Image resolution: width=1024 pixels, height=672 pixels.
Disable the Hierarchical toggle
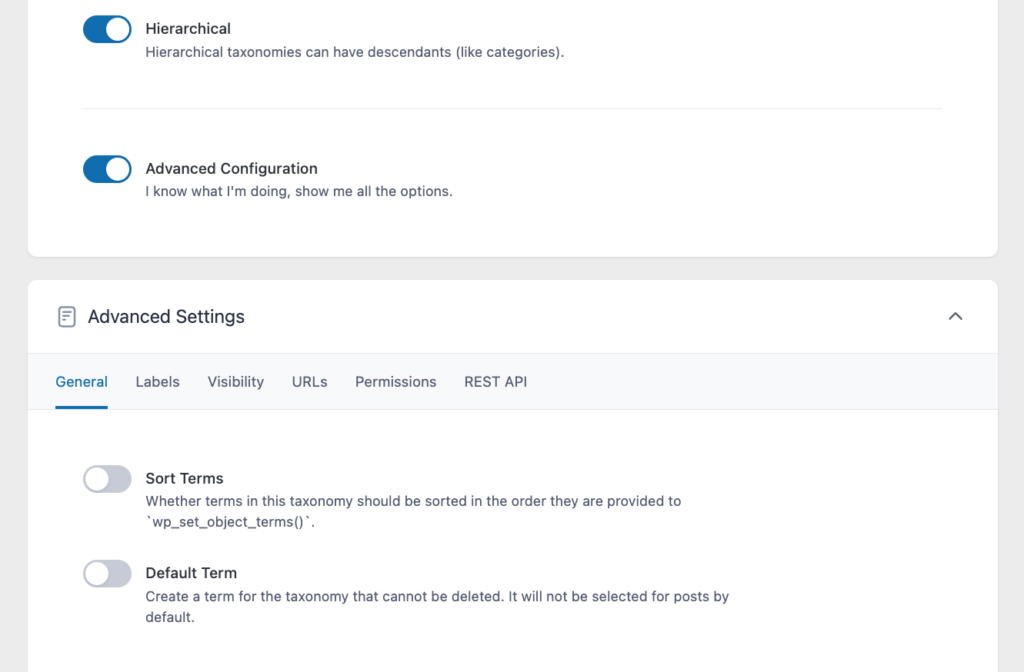pos(107,29)
